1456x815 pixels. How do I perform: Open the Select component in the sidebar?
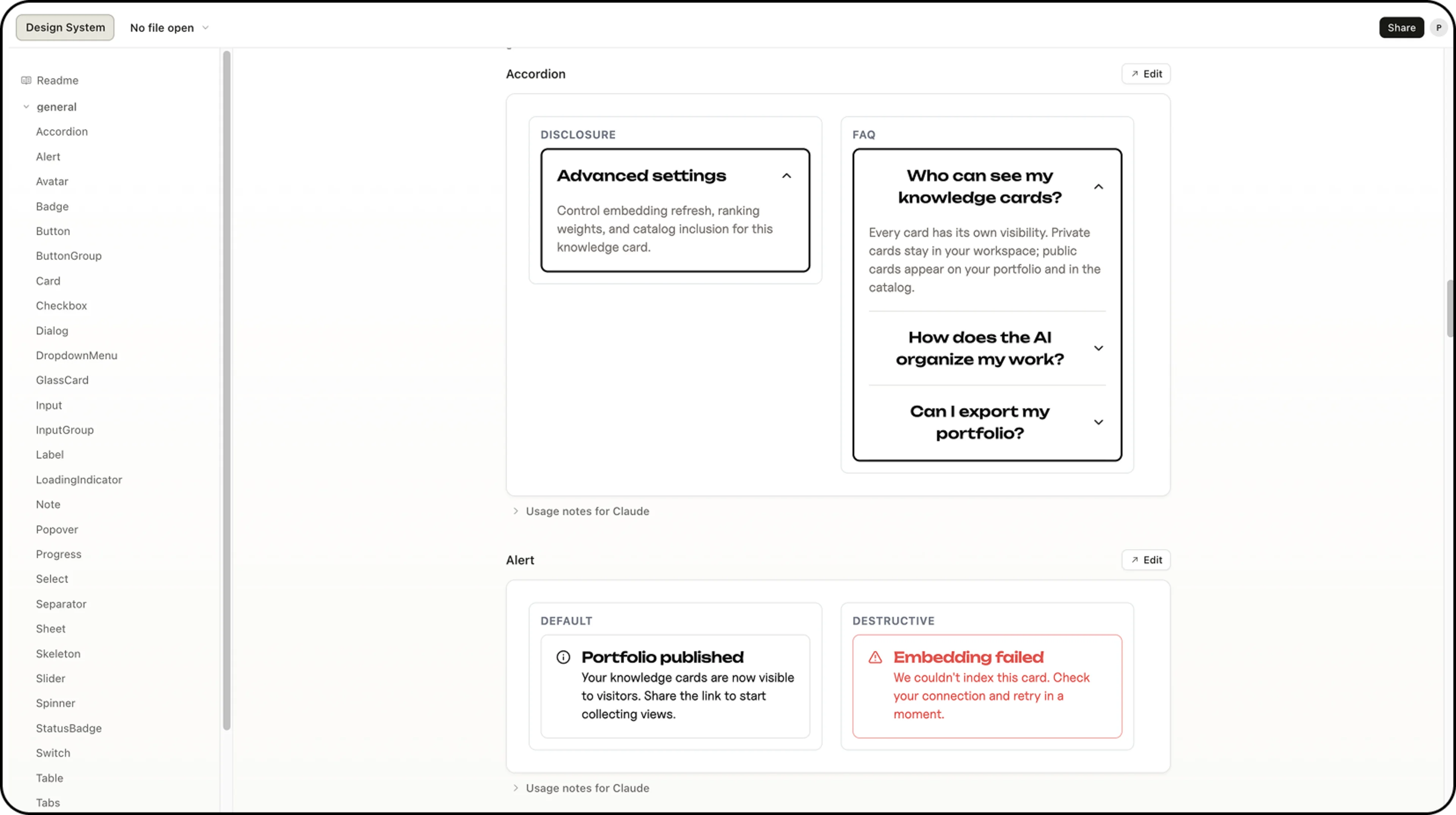[52, 579]
